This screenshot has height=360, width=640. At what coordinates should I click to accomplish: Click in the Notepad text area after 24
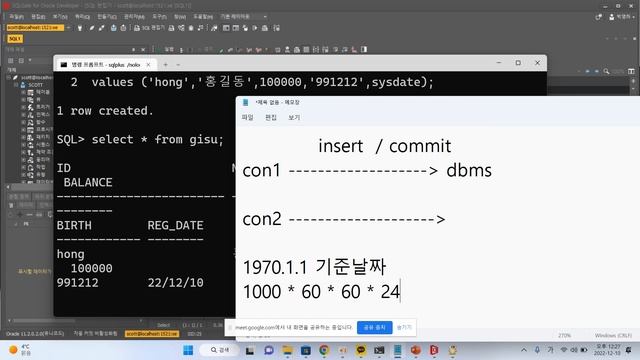pos(400,291)
